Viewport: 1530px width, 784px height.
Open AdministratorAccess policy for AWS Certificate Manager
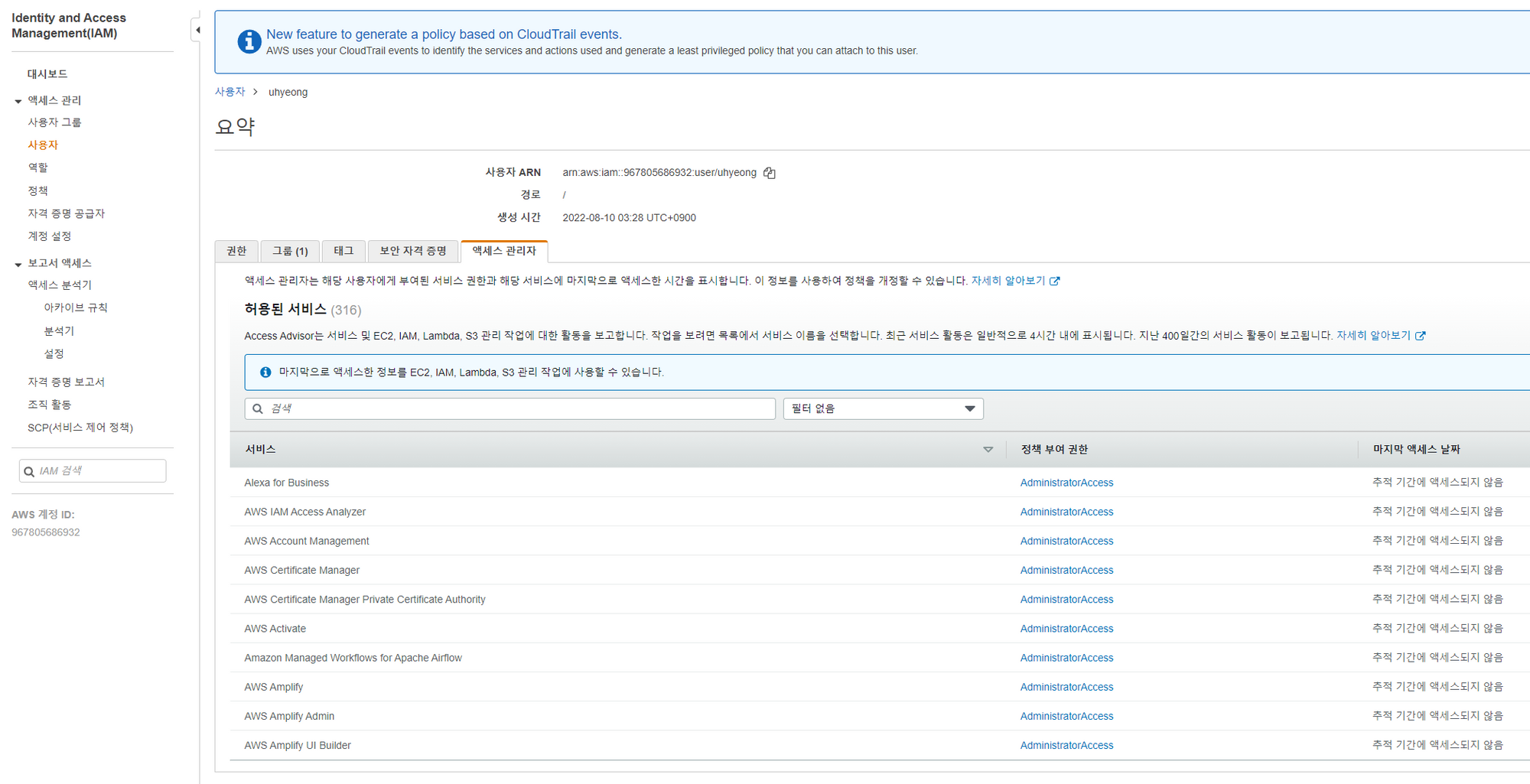(1066, 570)
